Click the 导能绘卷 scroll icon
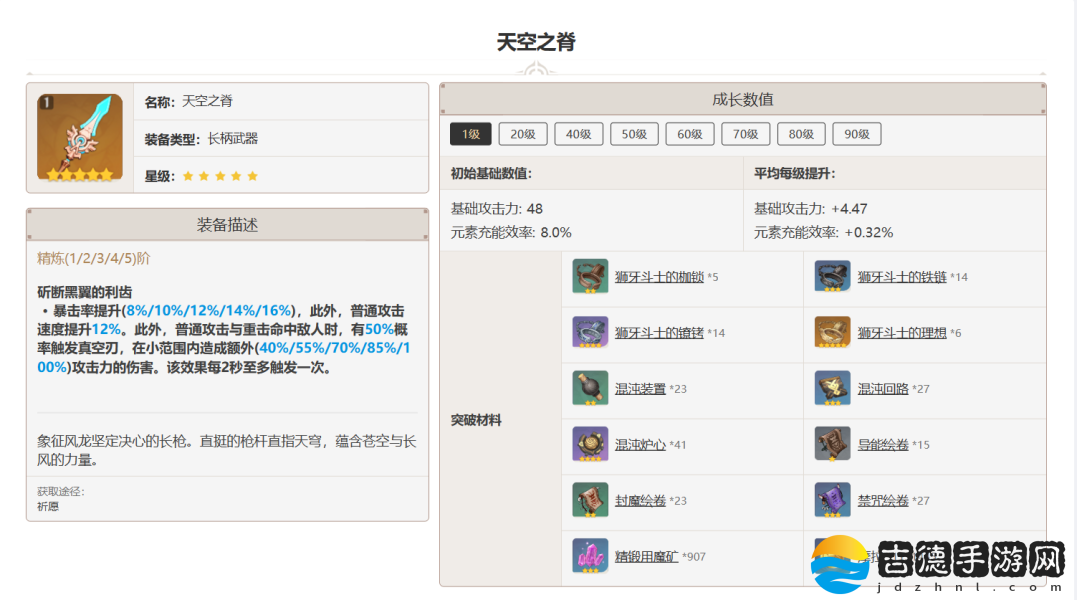The width and height of the screenshot is (1077, 600). click(x=832, y=444)
